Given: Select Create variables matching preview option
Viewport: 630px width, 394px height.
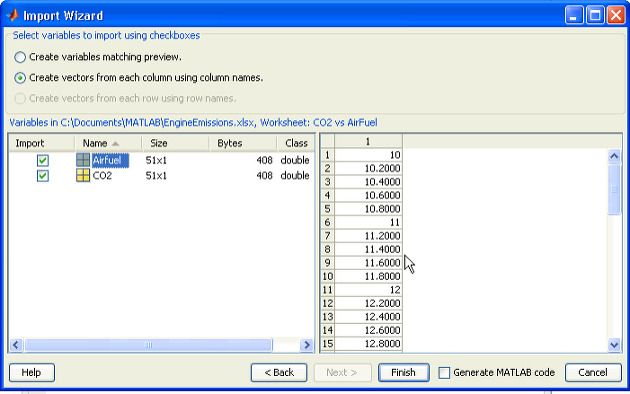Looking at the screenshot, I should 20,57.
